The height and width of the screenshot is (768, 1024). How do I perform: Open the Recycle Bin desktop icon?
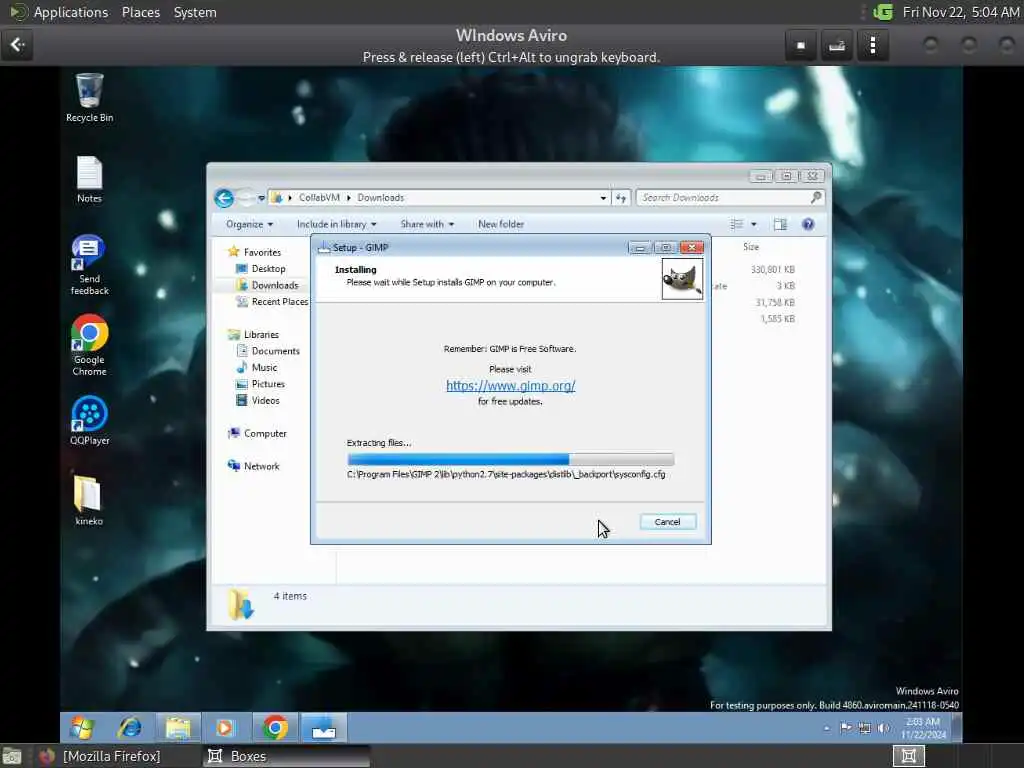[x=89, y=98]
